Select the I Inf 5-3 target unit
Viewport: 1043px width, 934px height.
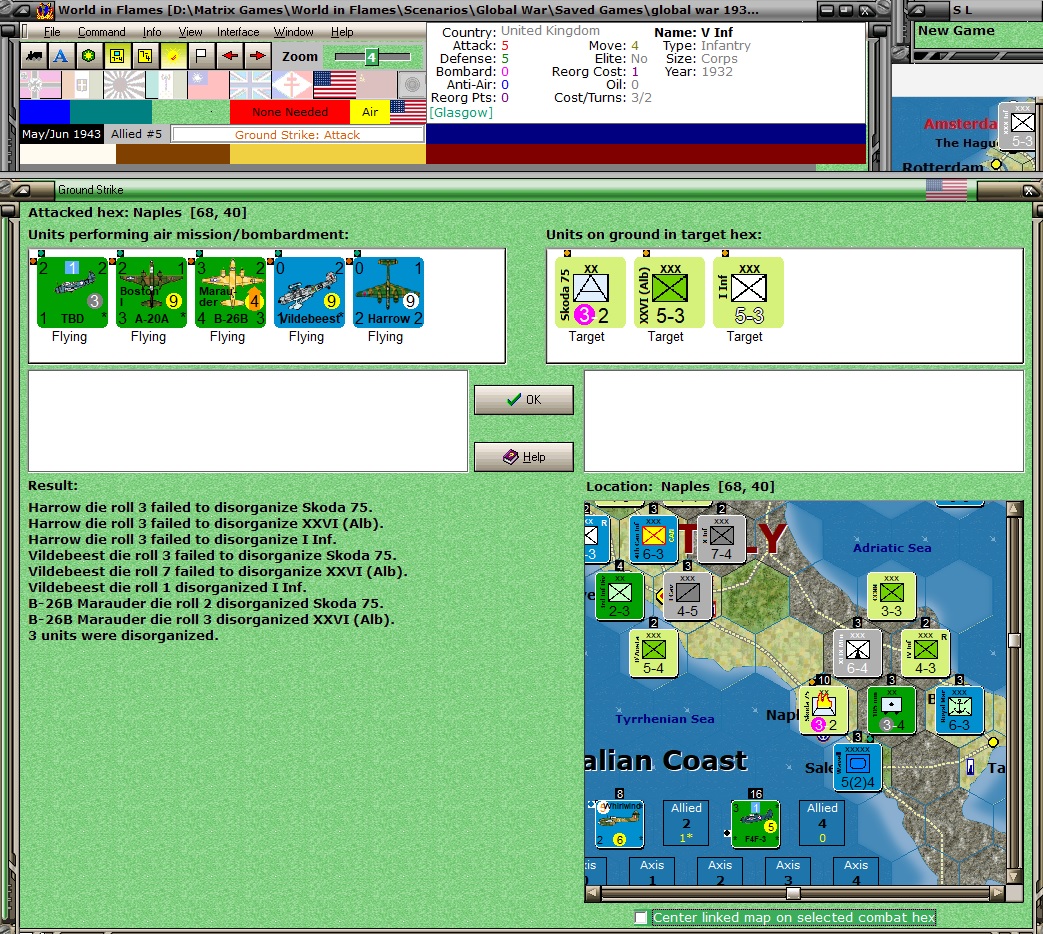point(748,293)
